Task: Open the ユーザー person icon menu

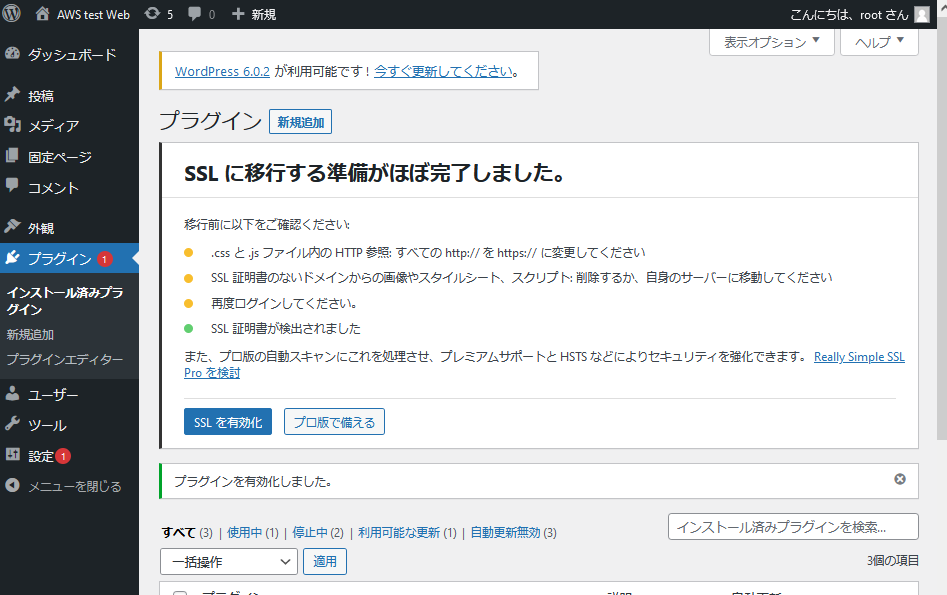Action: pos(12,394)
